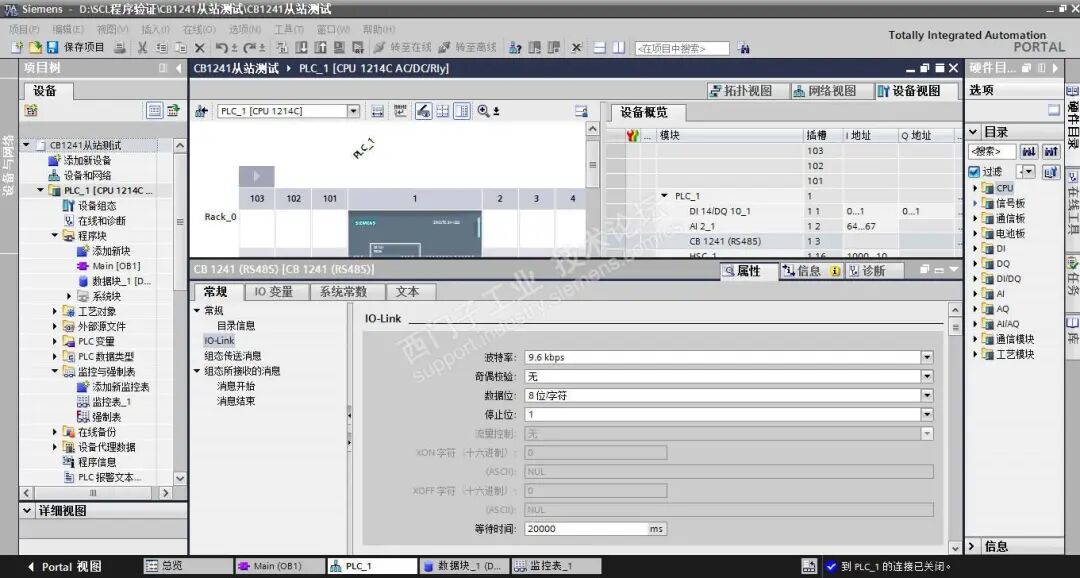Expand the 工艺对象 tree node
This screenshot has height=578, width=1080.
pos(55,311)
